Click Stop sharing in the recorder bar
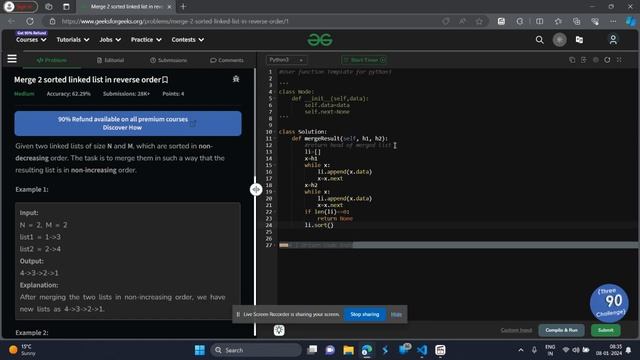Screen dimensions: 640x360 [364, 314]
